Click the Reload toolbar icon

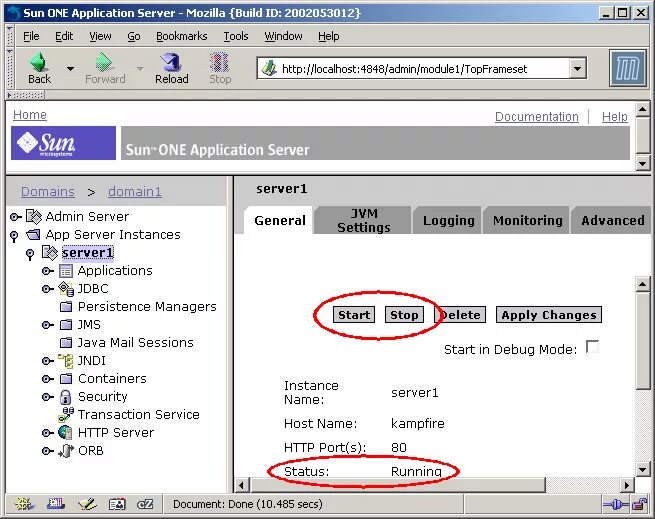[x=171, y=62]
